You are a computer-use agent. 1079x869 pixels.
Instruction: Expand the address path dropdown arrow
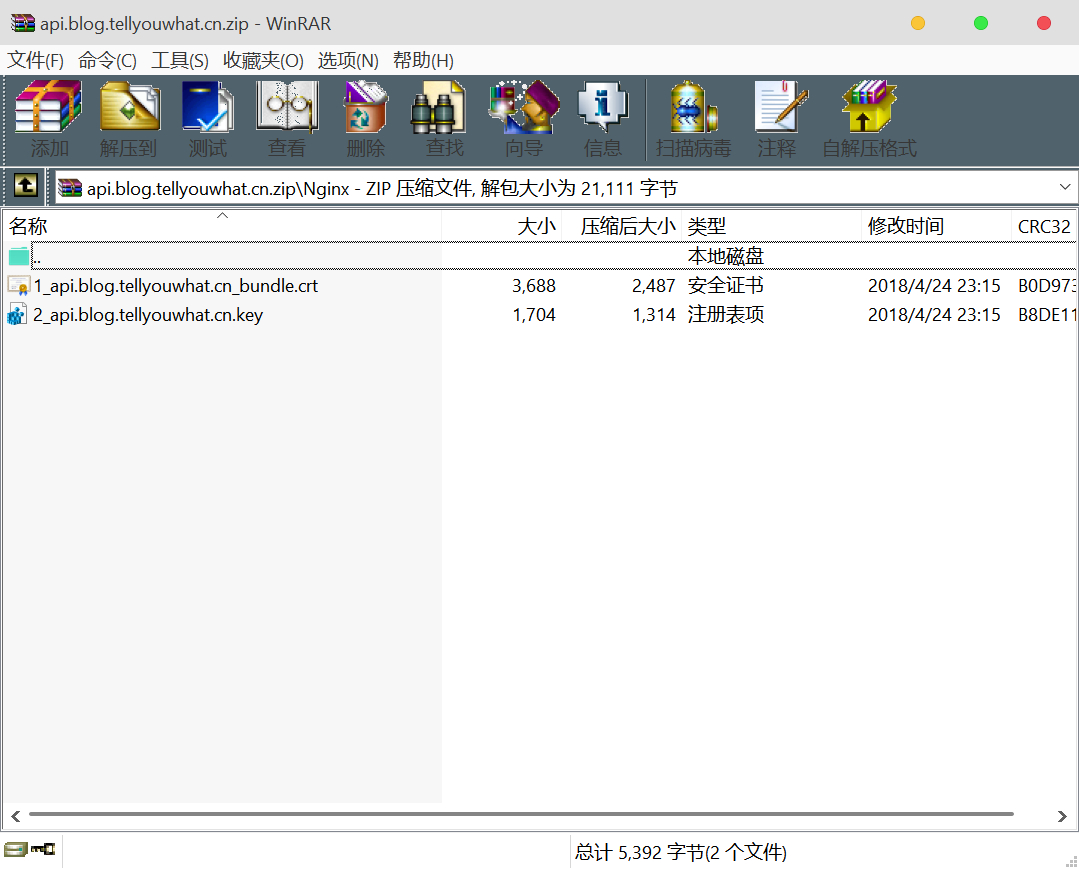[x=1064, y=187]
